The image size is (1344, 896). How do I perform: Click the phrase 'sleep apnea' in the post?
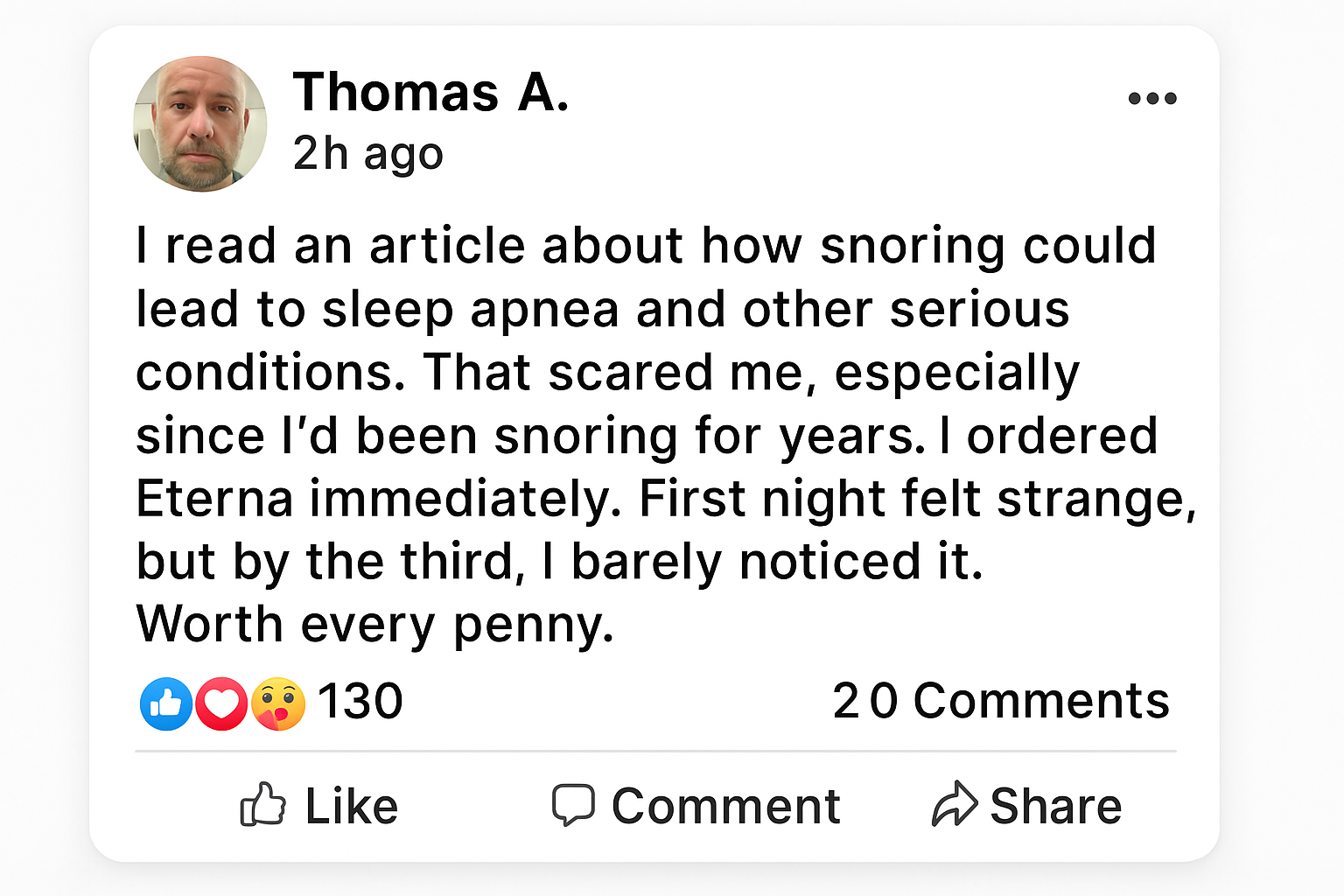pyautogui.click(x=471, y=311)
